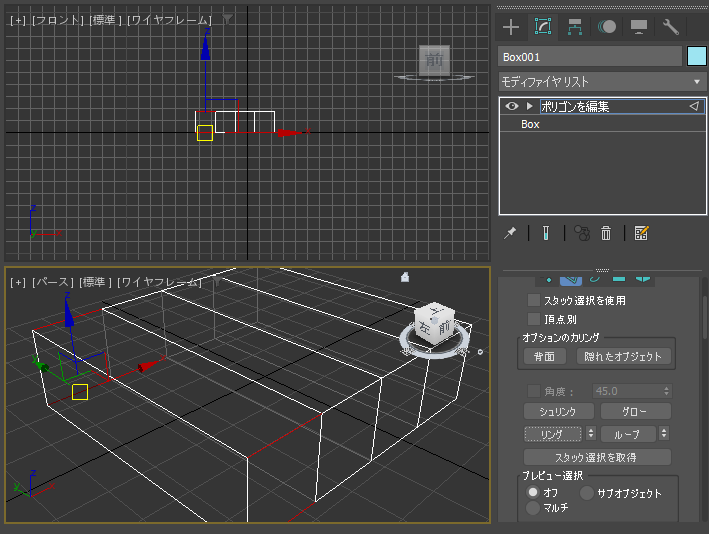Click the Make Unique icon
The image size is (709, 534).
pyautogui.click(x=582, y=233)
